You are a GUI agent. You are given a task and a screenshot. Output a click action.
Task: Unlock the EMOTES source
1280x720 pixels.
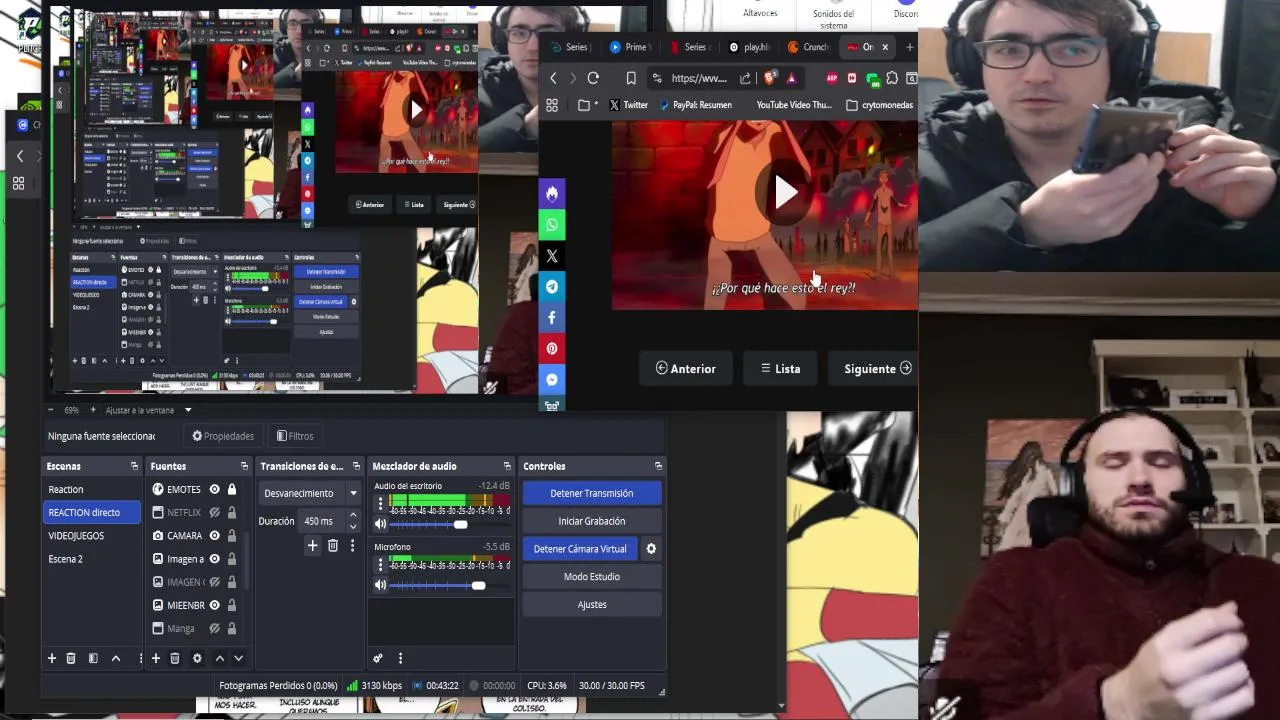tap(232, 489)
